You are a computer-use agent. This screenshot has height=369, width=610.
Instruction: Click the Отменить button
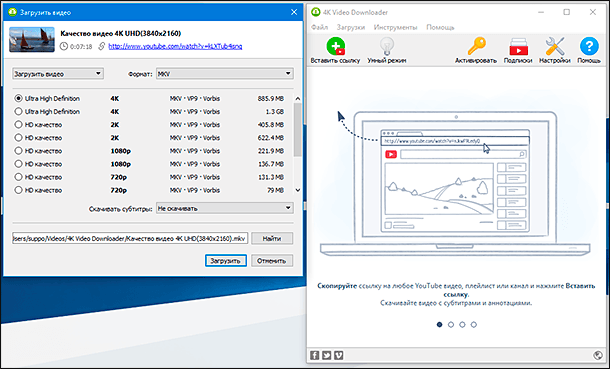(x=272, y=261)
